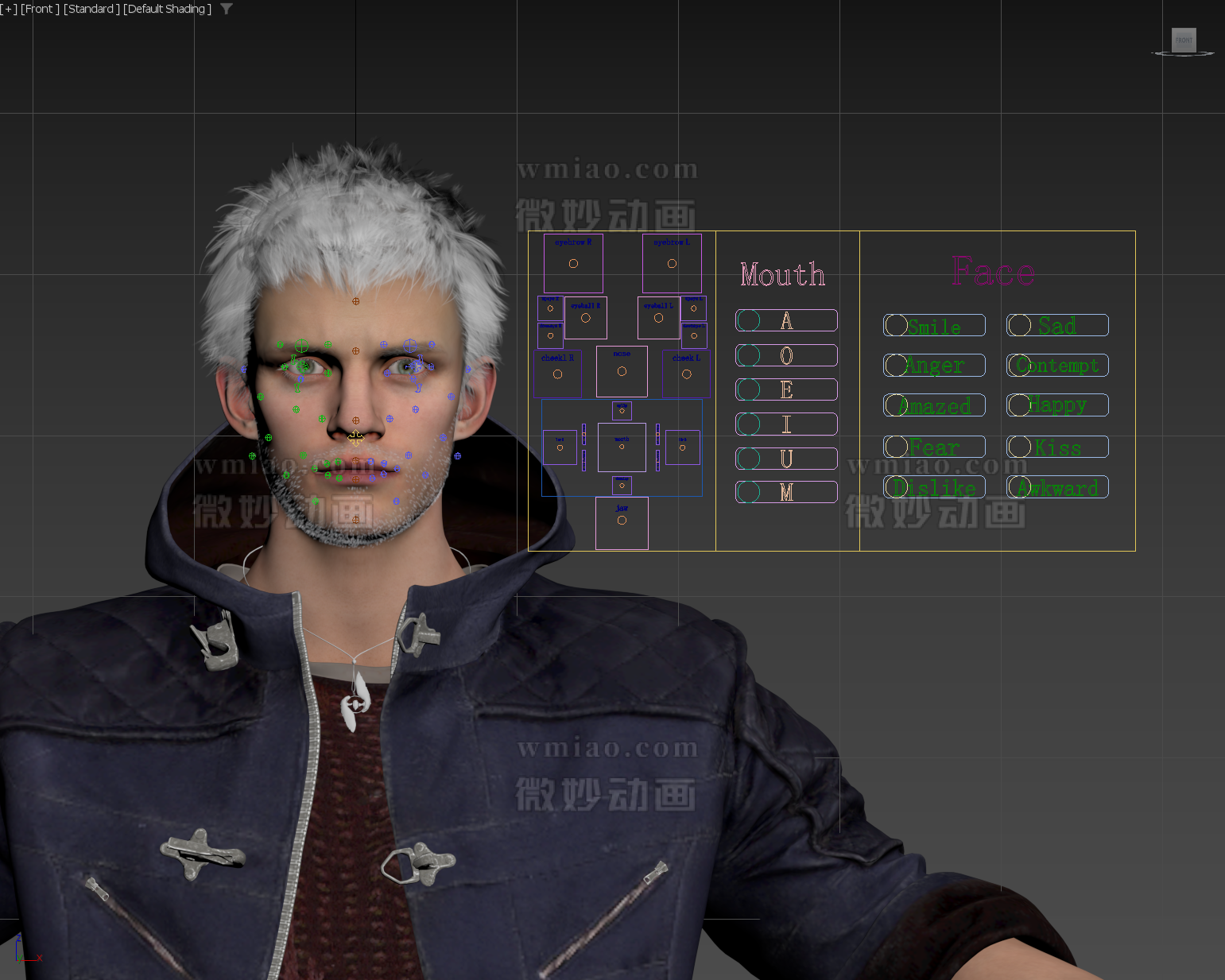Viewport: 1225px width, 980px height.
Task: Click the Dislike expression slider knob
Action: pos(896,486)
